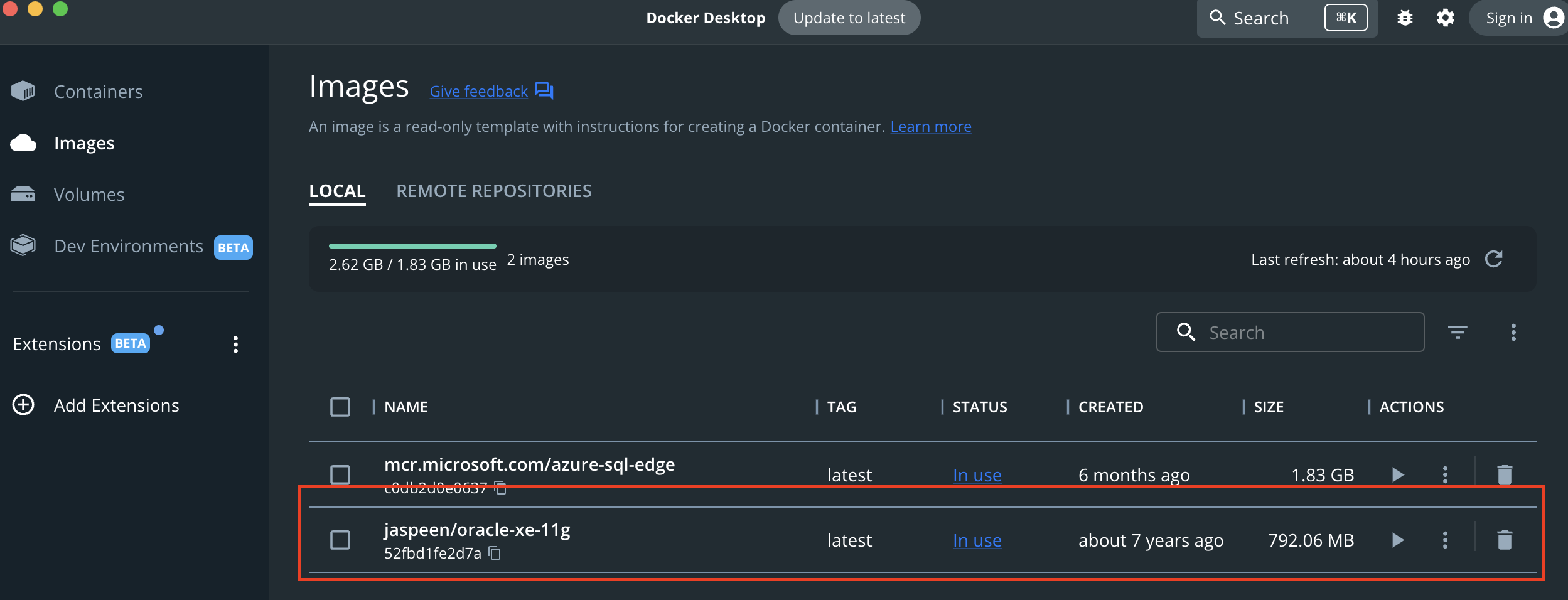Screen dimensions: 1568x600
Task: Copy image ID 52fbd1fe2d7a
Action: (495, 553)
